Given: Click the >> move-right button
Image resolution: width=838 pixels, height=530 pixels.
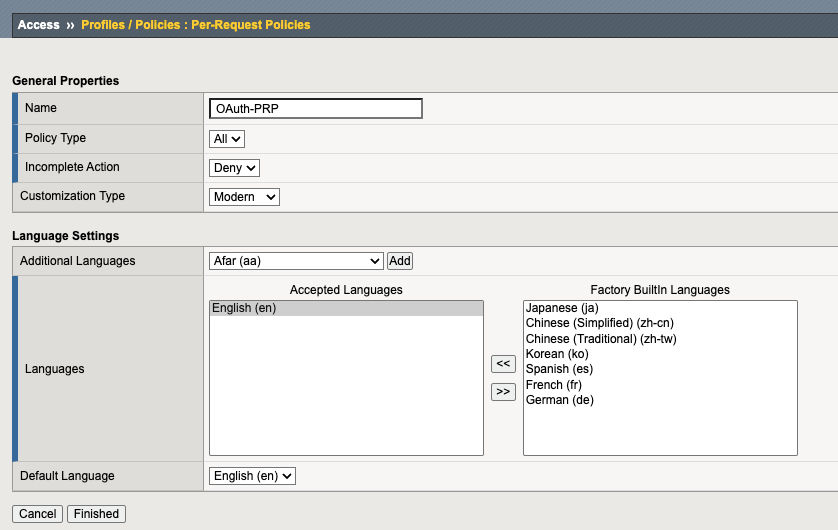Looking at the screenshot, I should pos(504,391).
